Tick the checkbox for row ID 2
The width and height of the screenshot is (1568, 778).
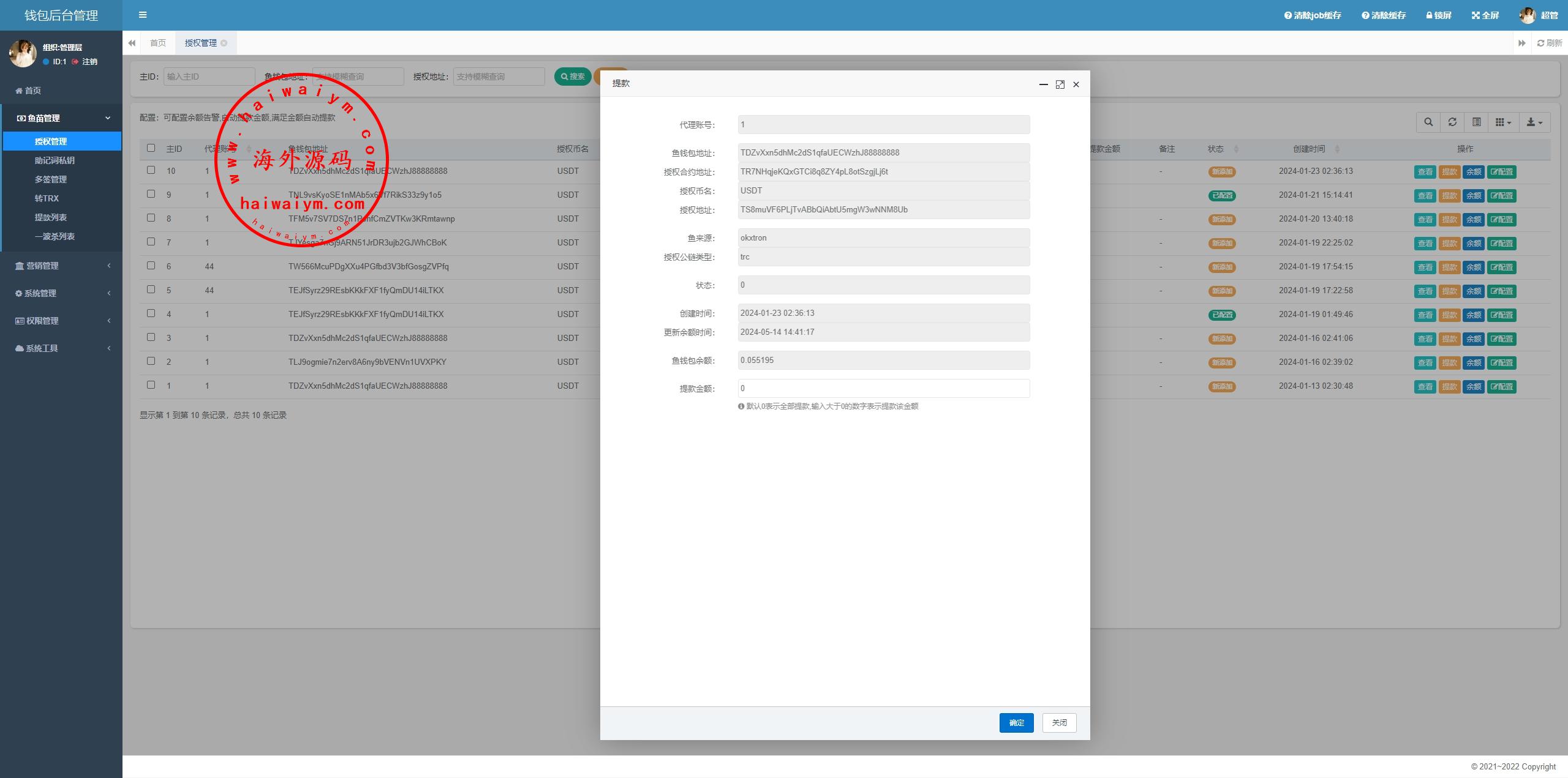151,361
